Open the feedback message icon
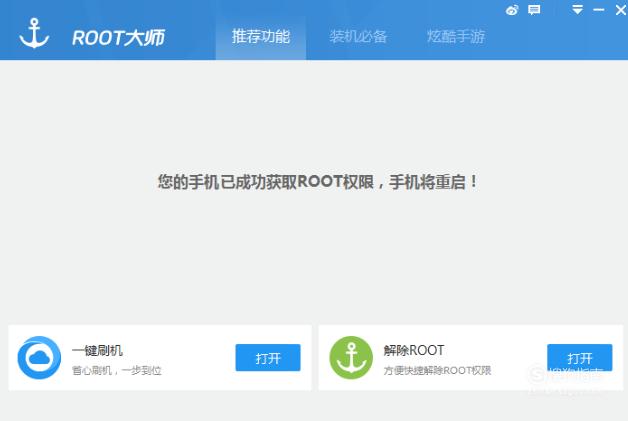 coord(534,10)
